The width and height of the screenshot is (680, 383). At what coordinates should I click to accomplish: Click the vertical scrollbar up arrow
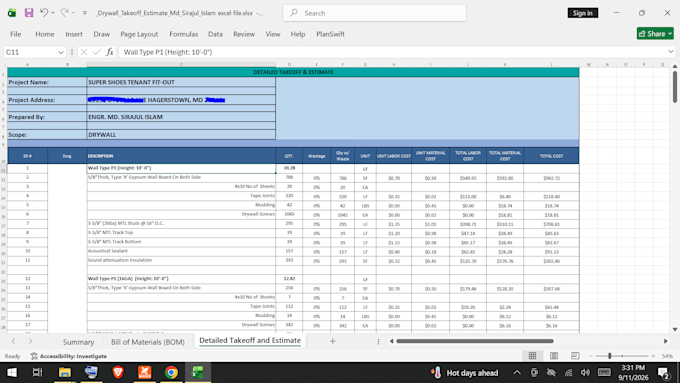click(x=675, y=66)
